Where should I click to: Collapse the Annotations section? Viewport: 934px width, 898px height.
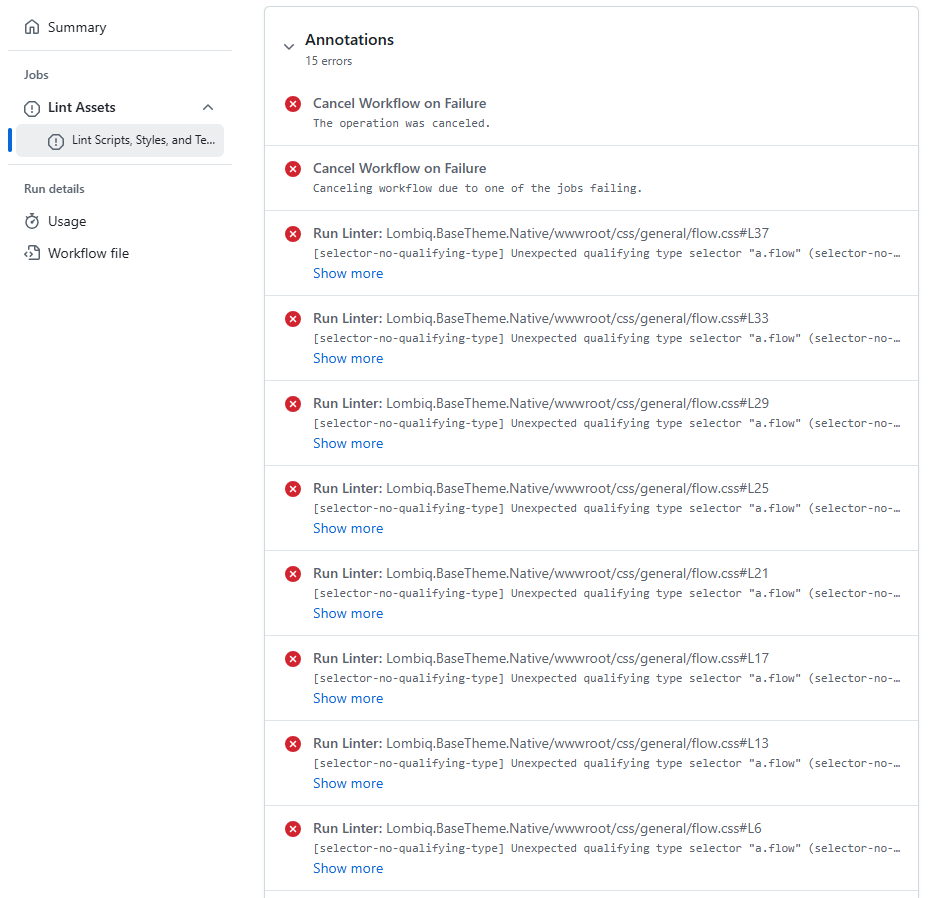pos(289,46)
